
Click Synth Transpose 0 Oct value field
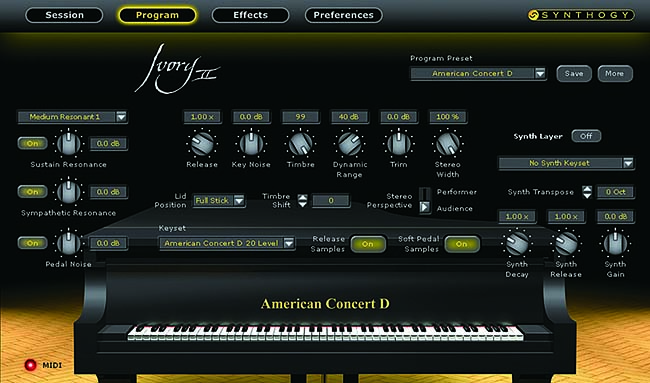616,192
